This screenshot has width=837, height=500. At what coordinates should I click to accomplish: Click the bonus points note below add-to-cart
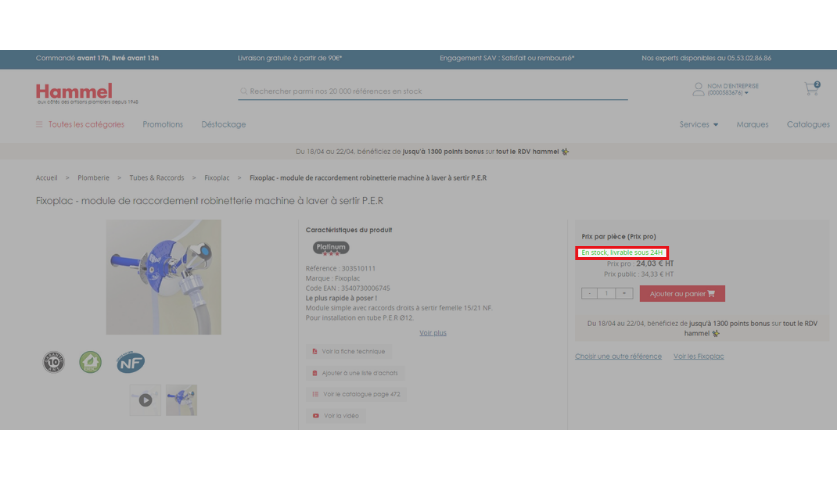702,328
